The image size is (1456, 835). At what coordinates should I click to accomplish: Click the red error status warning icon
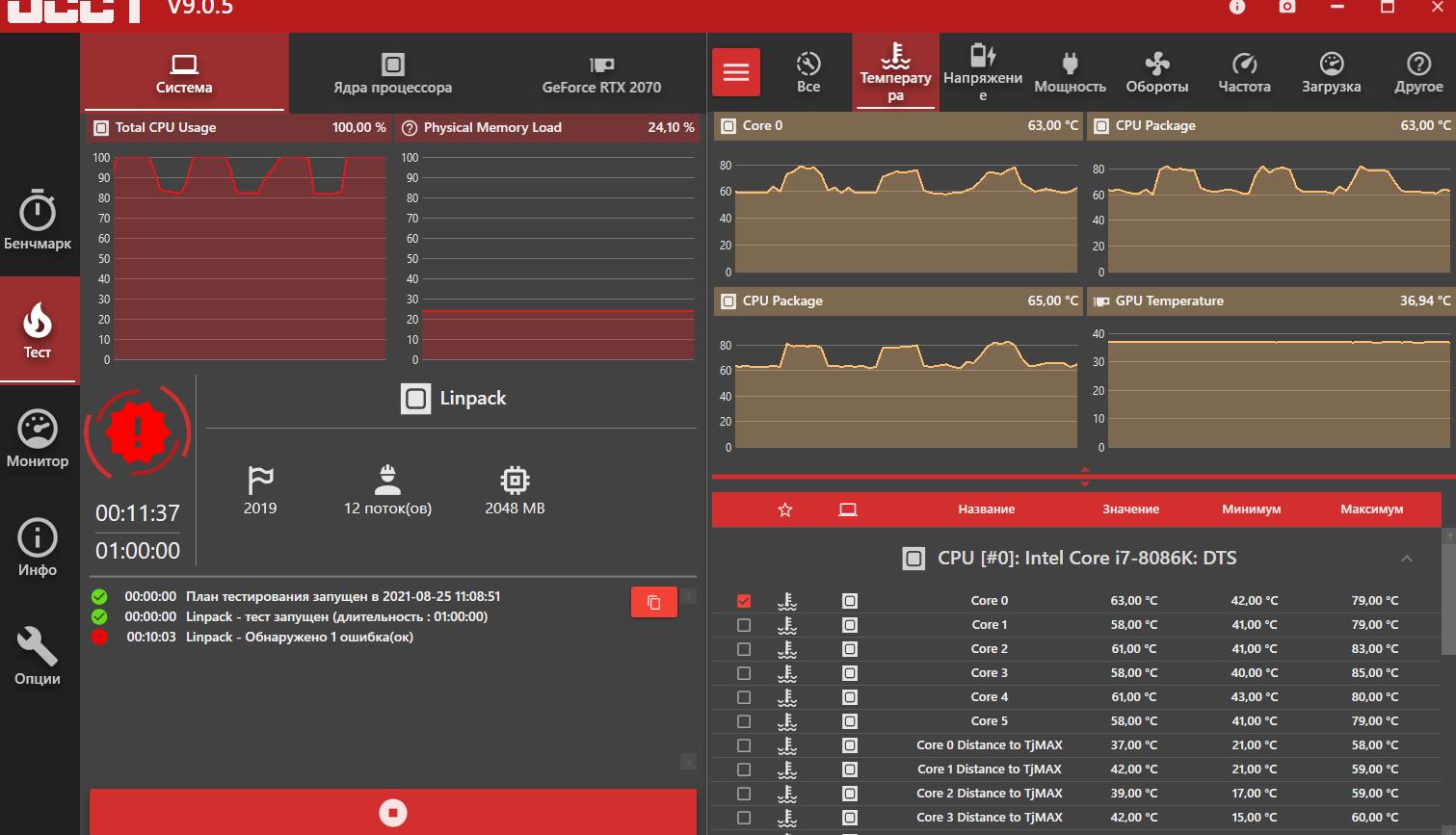pos(138,433)
